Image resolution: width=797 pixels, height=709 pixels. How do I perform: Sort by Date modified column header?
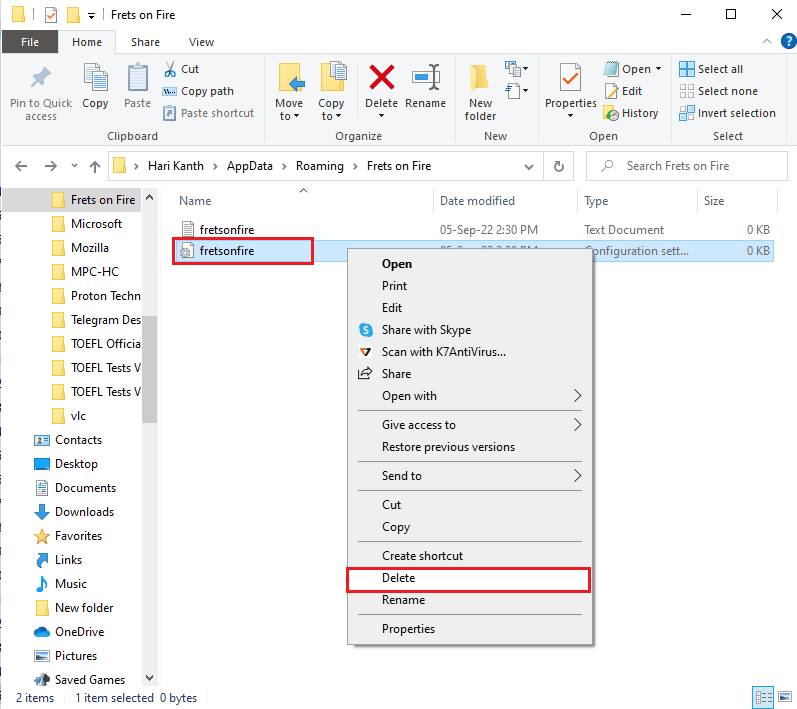[505, 201]
